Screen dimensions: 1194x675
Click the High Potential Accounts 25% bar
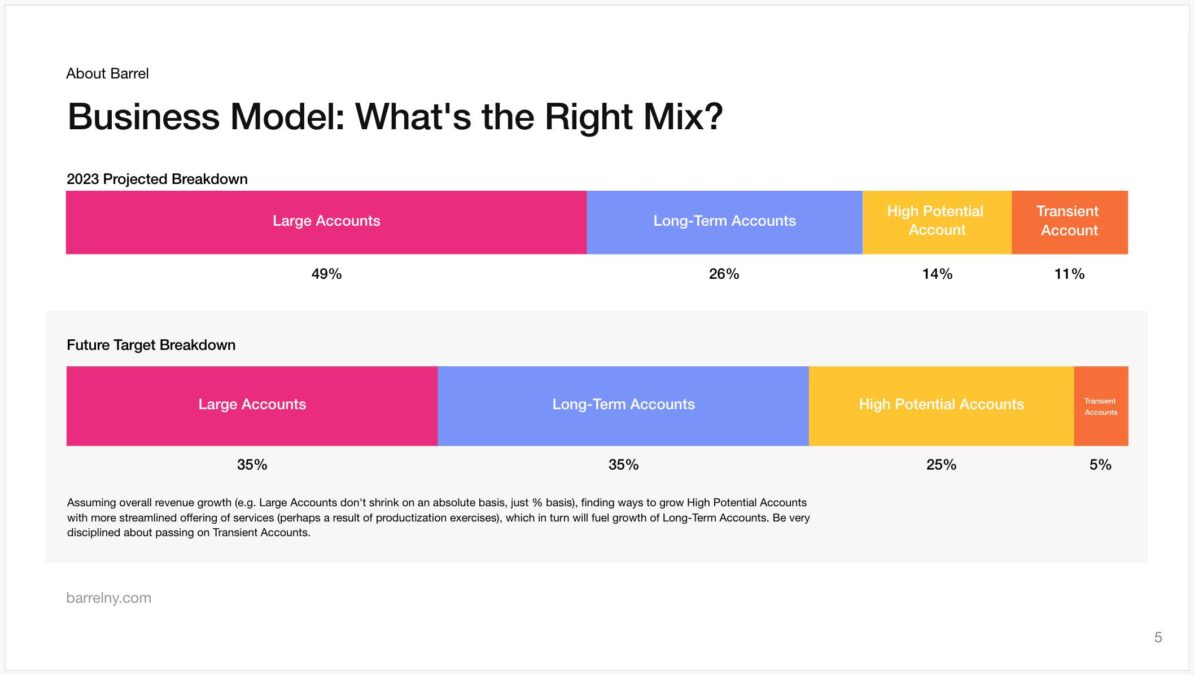point(941,405)
